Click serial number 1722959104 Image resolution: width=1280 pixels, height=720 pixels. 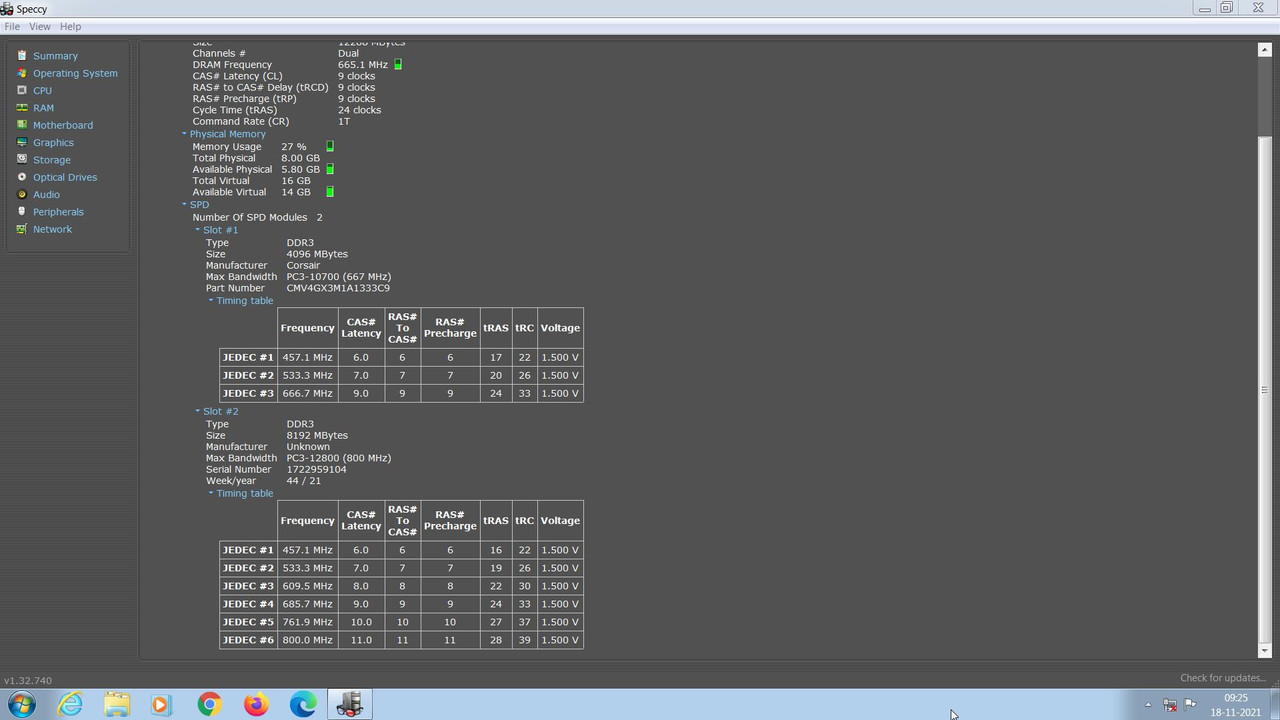point(316,469)
